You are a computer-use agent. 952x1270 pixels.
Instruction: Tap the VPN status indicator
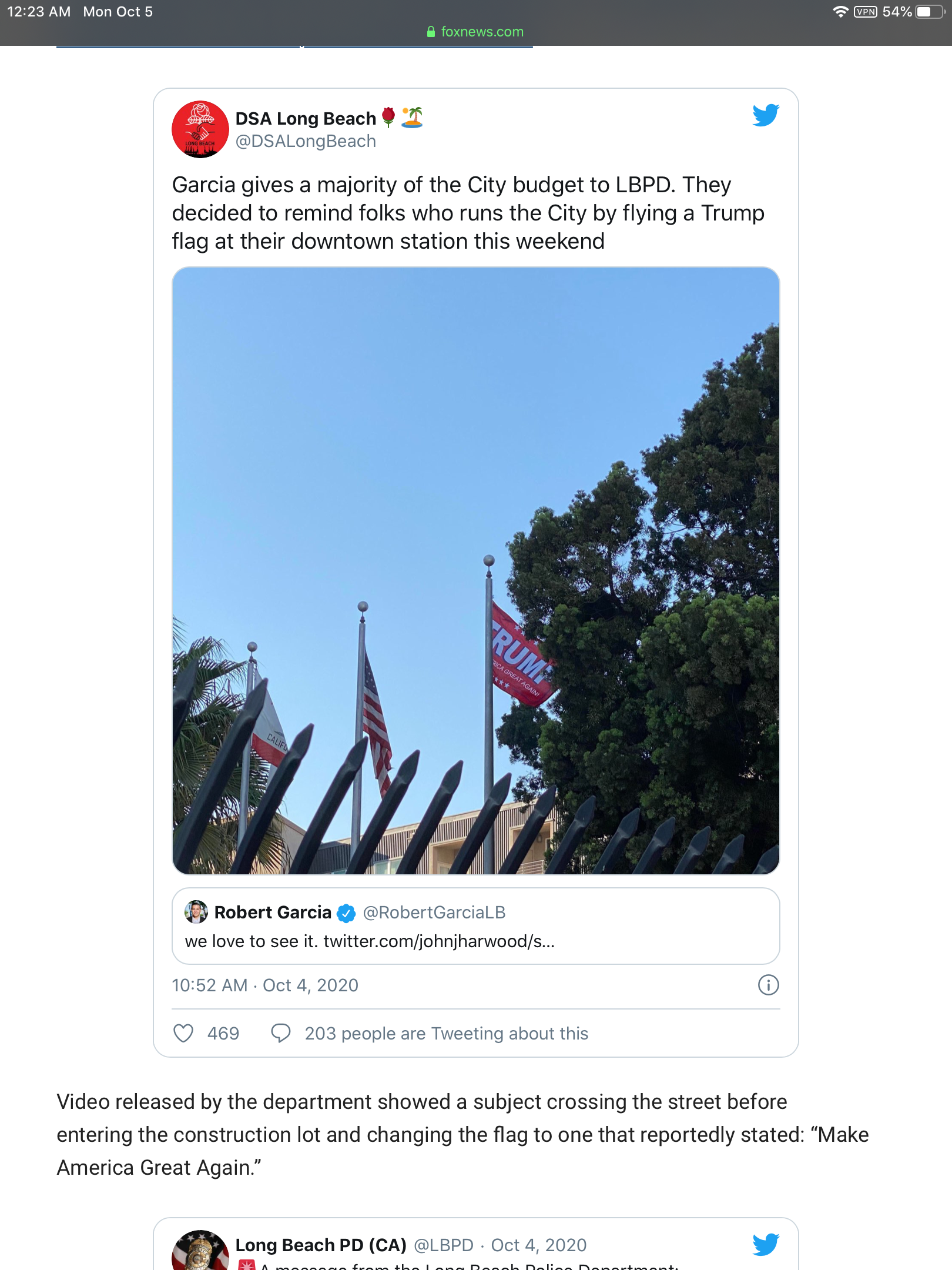coord(866,12)
